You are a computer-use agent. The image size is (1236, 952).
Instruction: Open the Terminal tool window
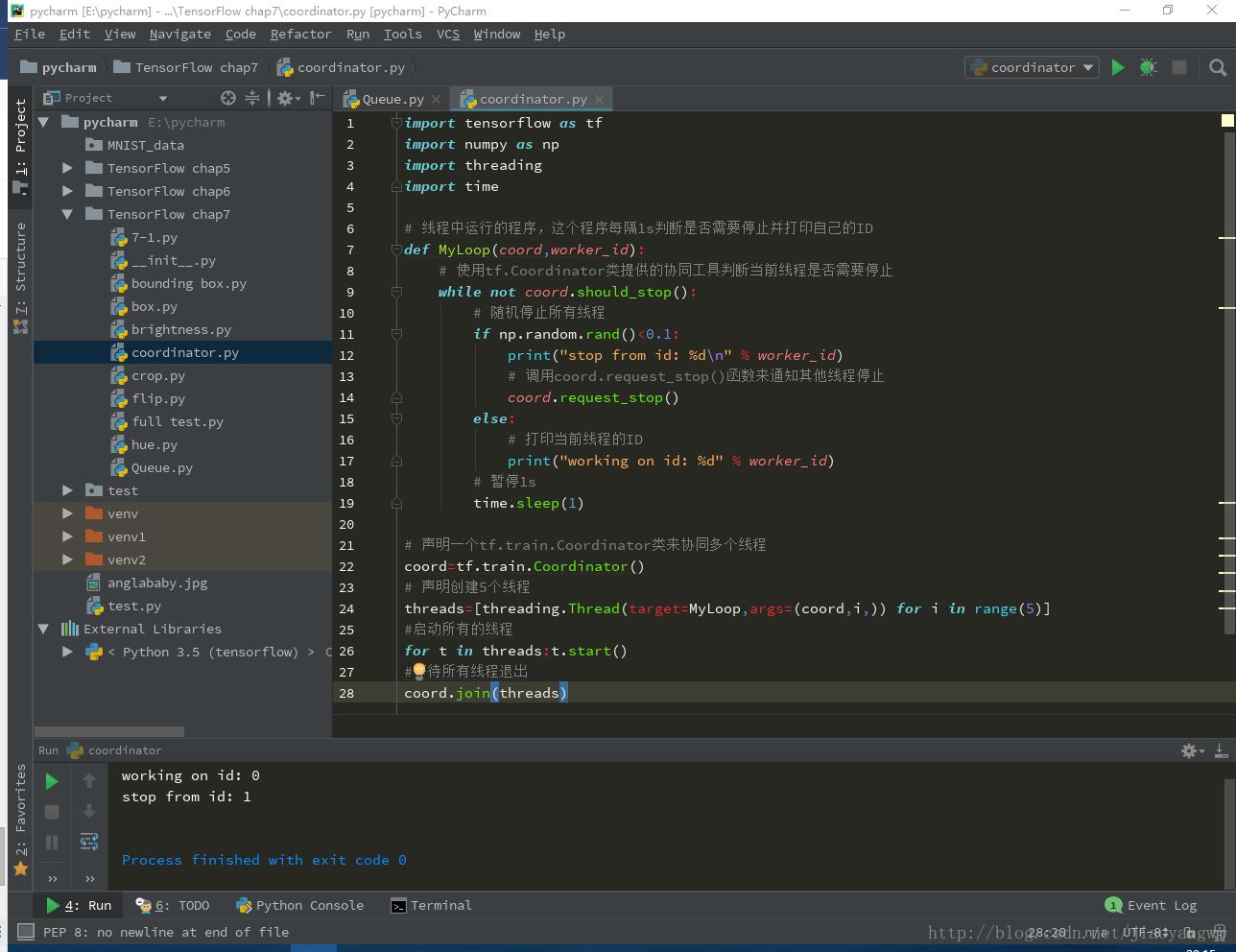pyautogui.click(x=431, y=905)
